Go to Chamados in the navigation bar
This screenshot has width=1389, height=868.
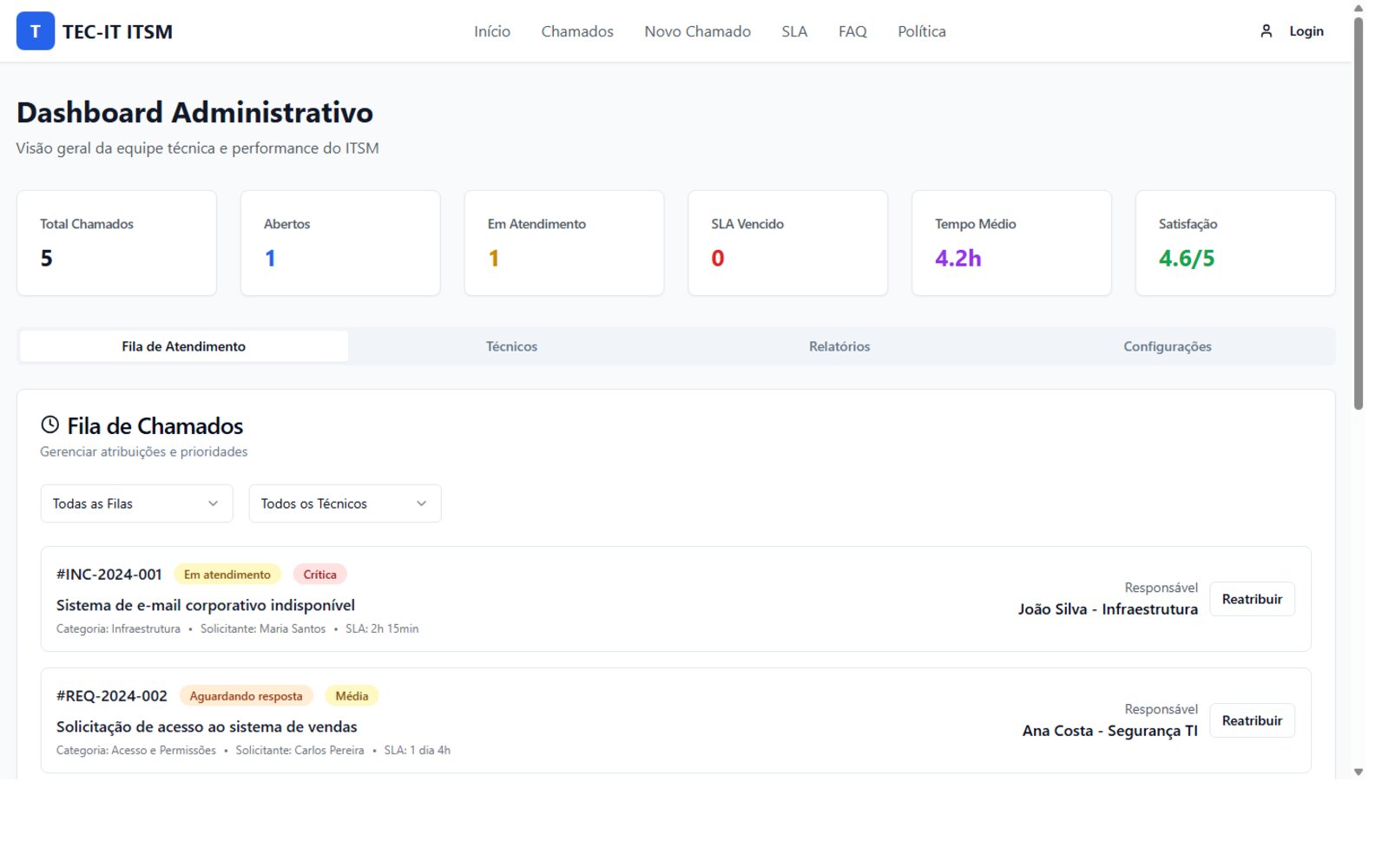coord(577,31)
